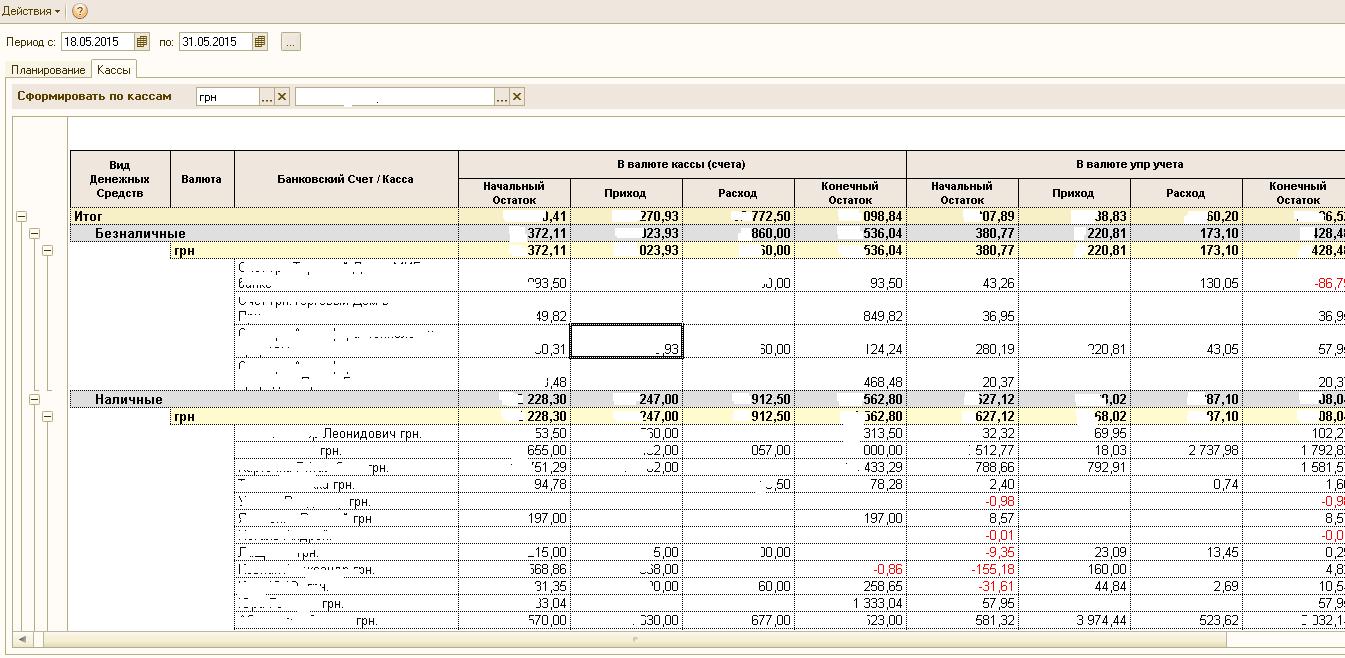Click the В валюте кассы (счета) header

coord(682,164)
